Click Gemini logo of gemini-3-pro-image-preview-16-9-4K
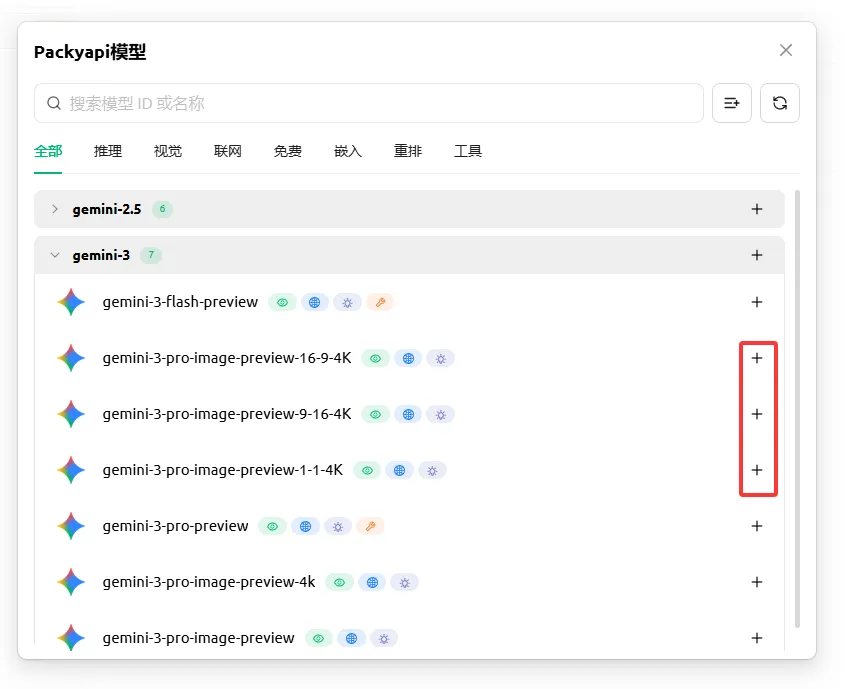The width and height of the screenshot is (845, 689). click(x=71, y=358)
